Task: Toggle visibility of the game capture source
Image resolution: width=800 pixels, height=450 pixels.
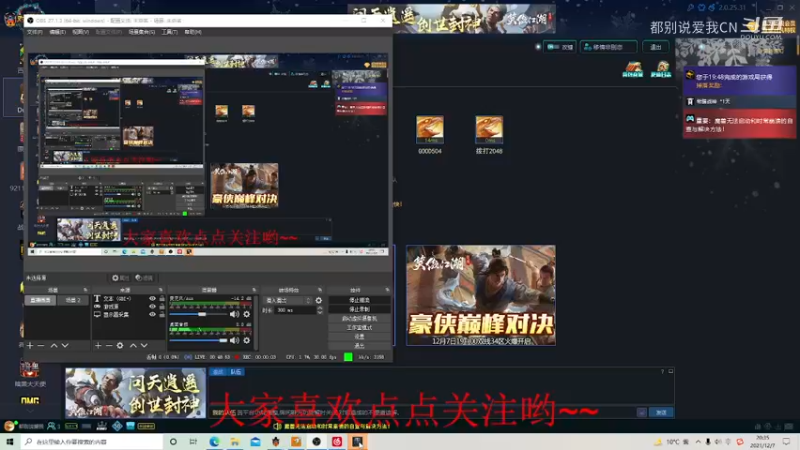Action: pos(152,307)
